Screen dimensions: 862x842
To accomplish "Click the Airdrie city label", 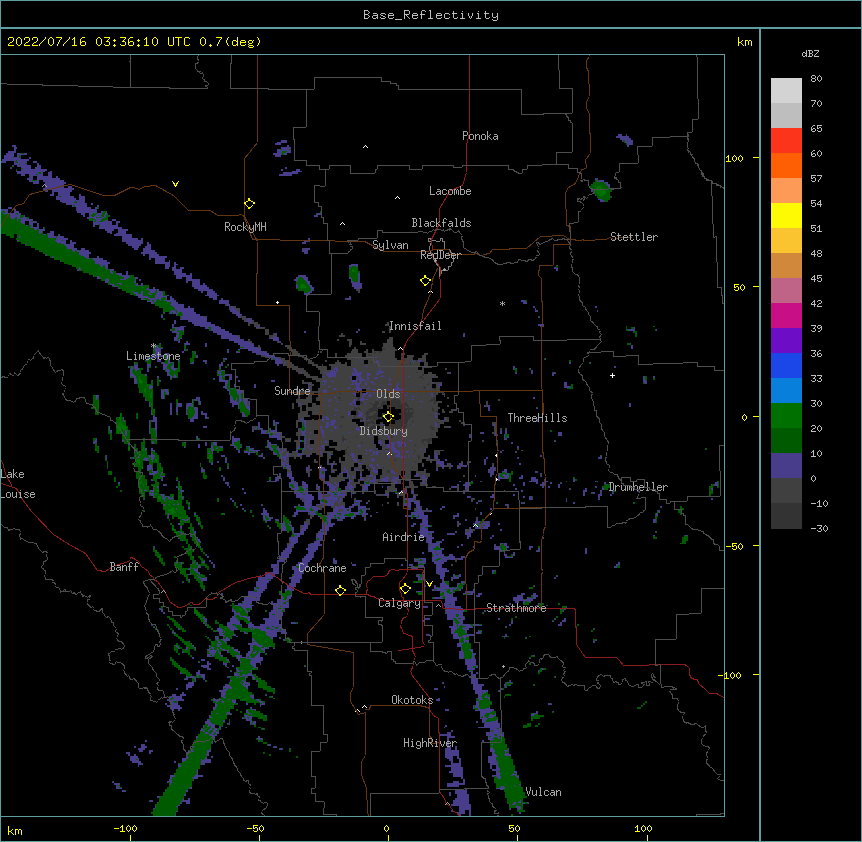I will pyautogui.click(x=404, y=537).
